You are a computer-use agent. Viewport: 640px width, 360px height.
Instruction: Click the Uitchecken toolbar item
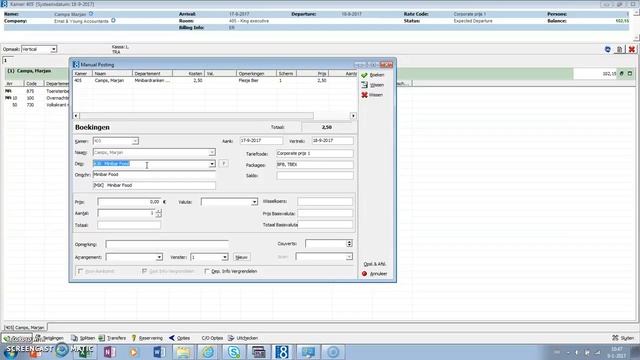click(x=243, y=338)
